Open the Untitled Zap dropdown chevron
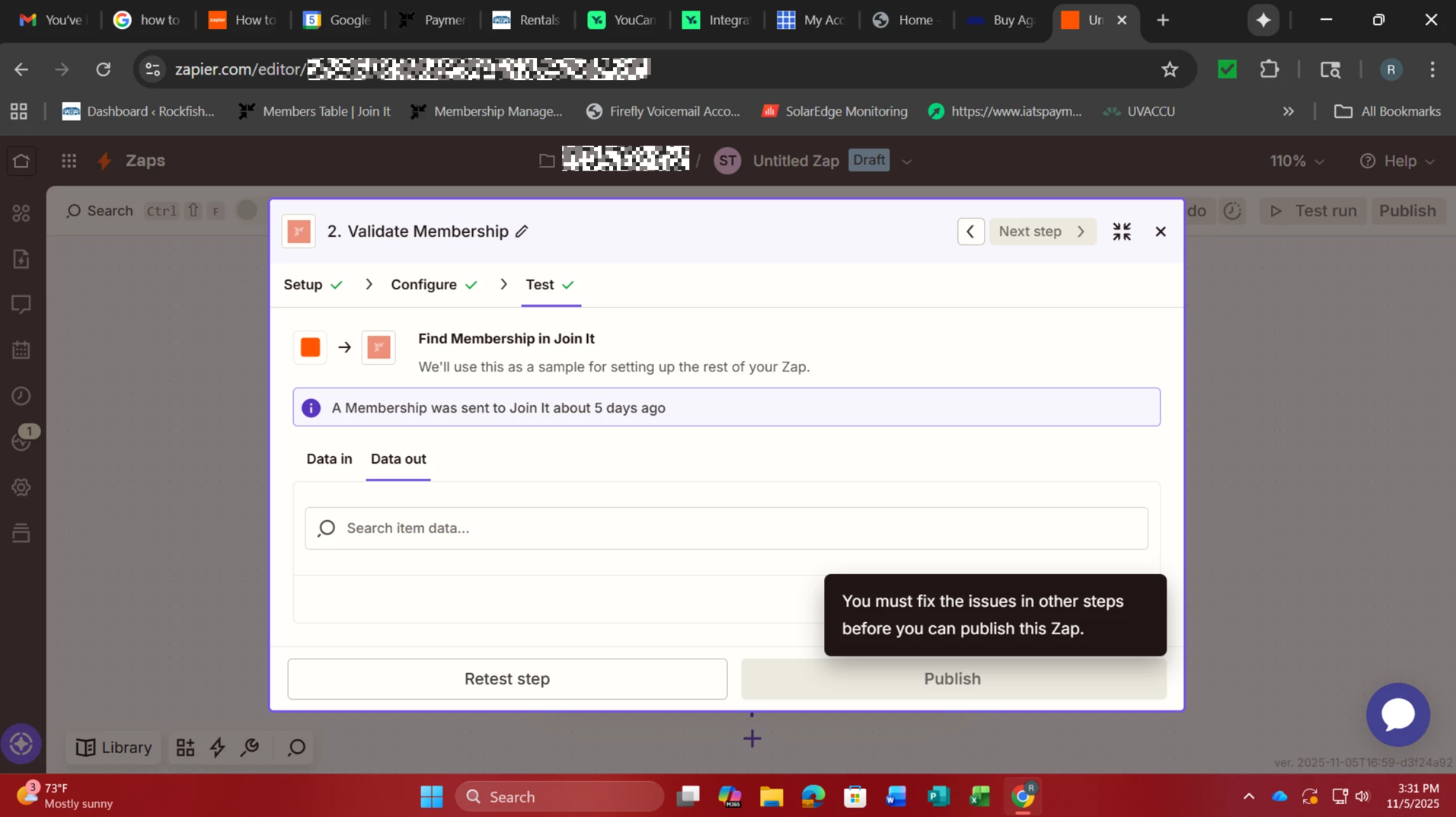 906,161
